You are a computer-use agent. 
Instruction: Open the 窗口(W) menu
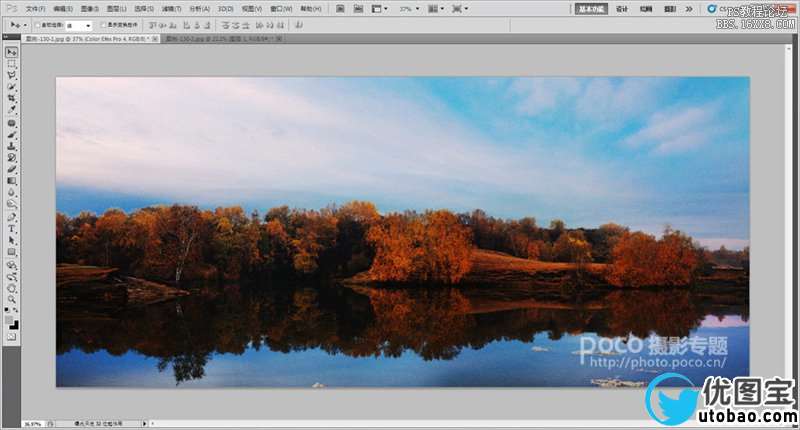tap(282, 9)
